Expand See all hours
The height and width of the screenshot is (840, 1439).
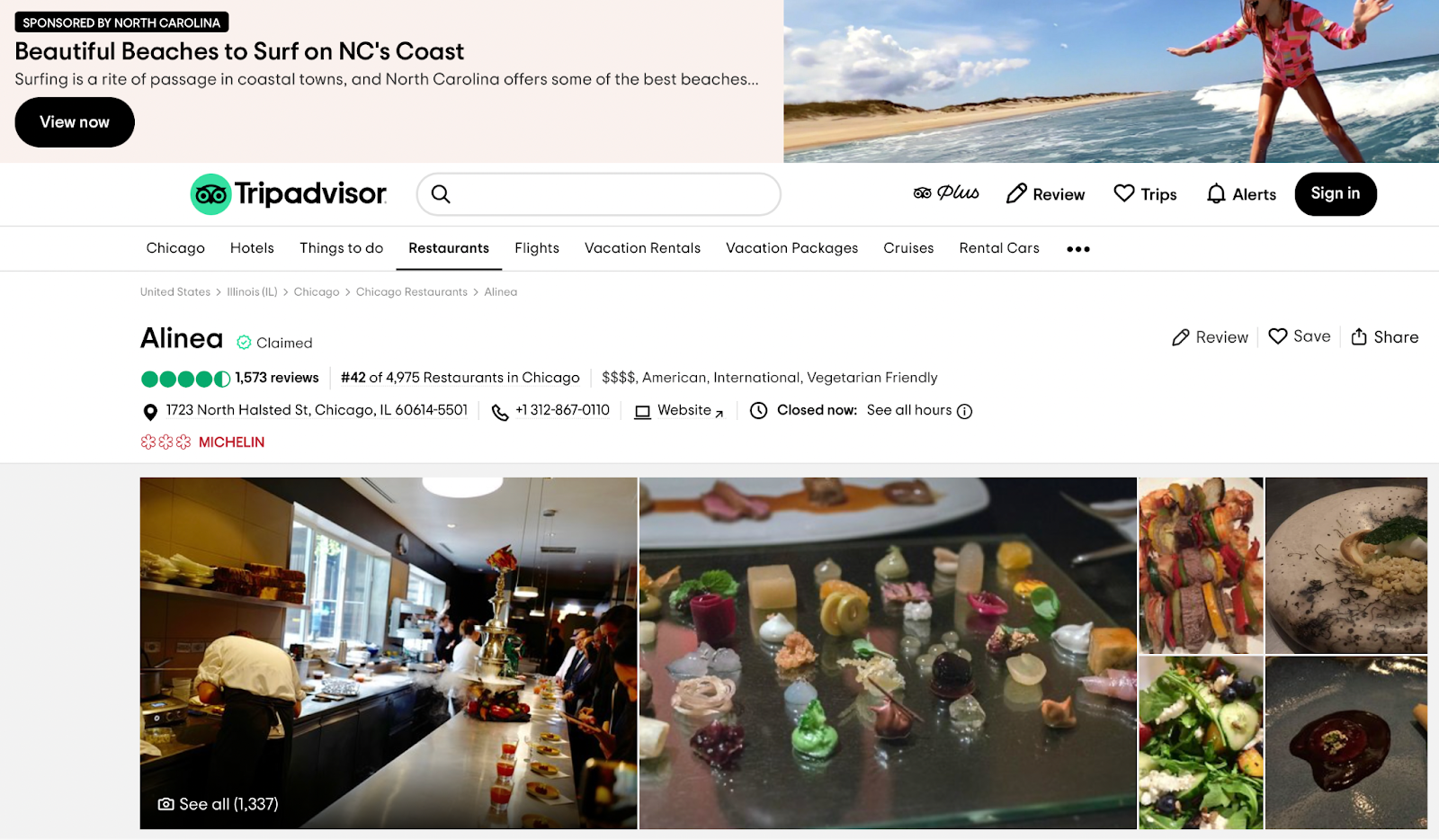pos(909,410)
